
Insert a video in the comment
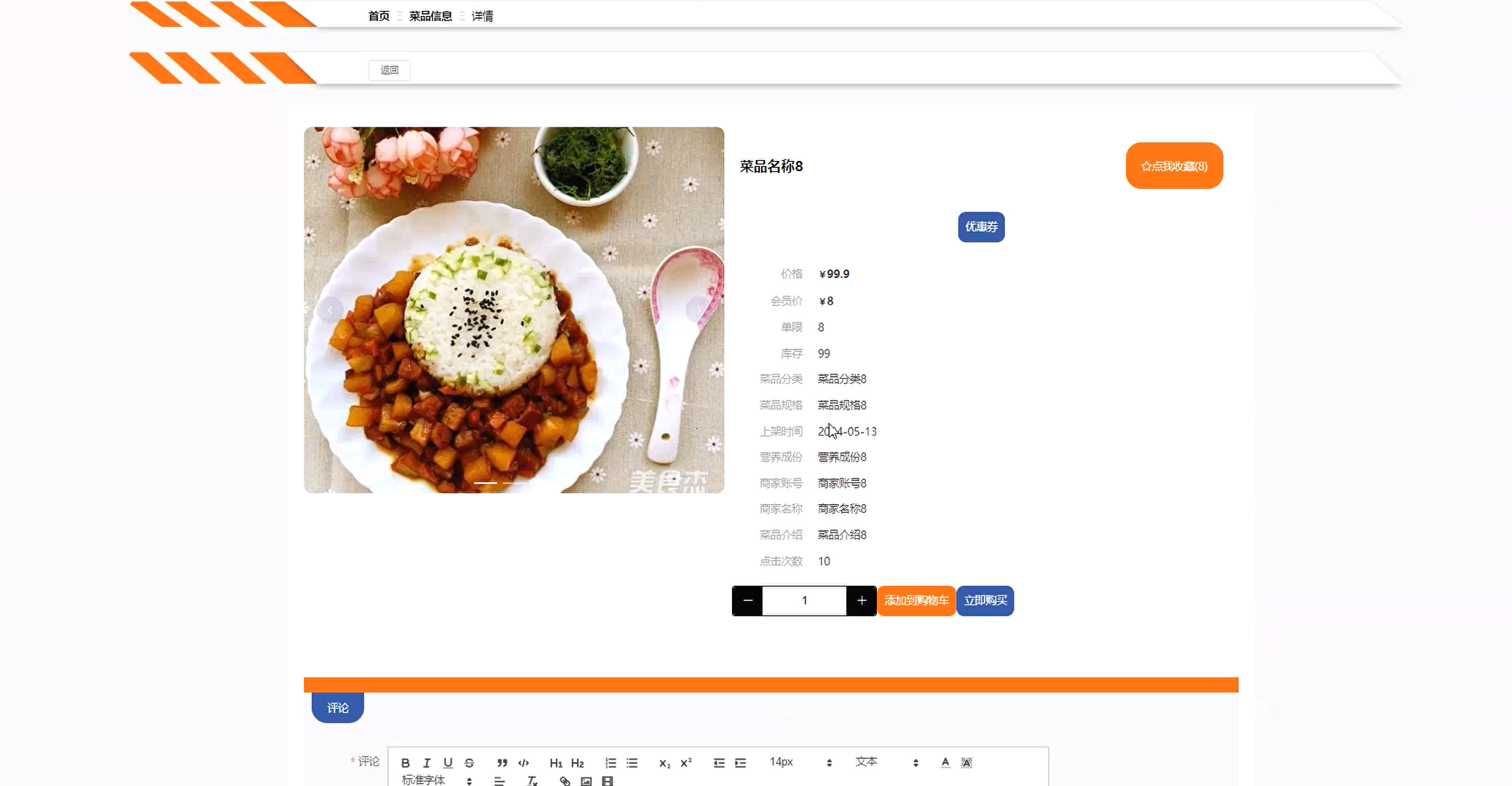[607, 781]
